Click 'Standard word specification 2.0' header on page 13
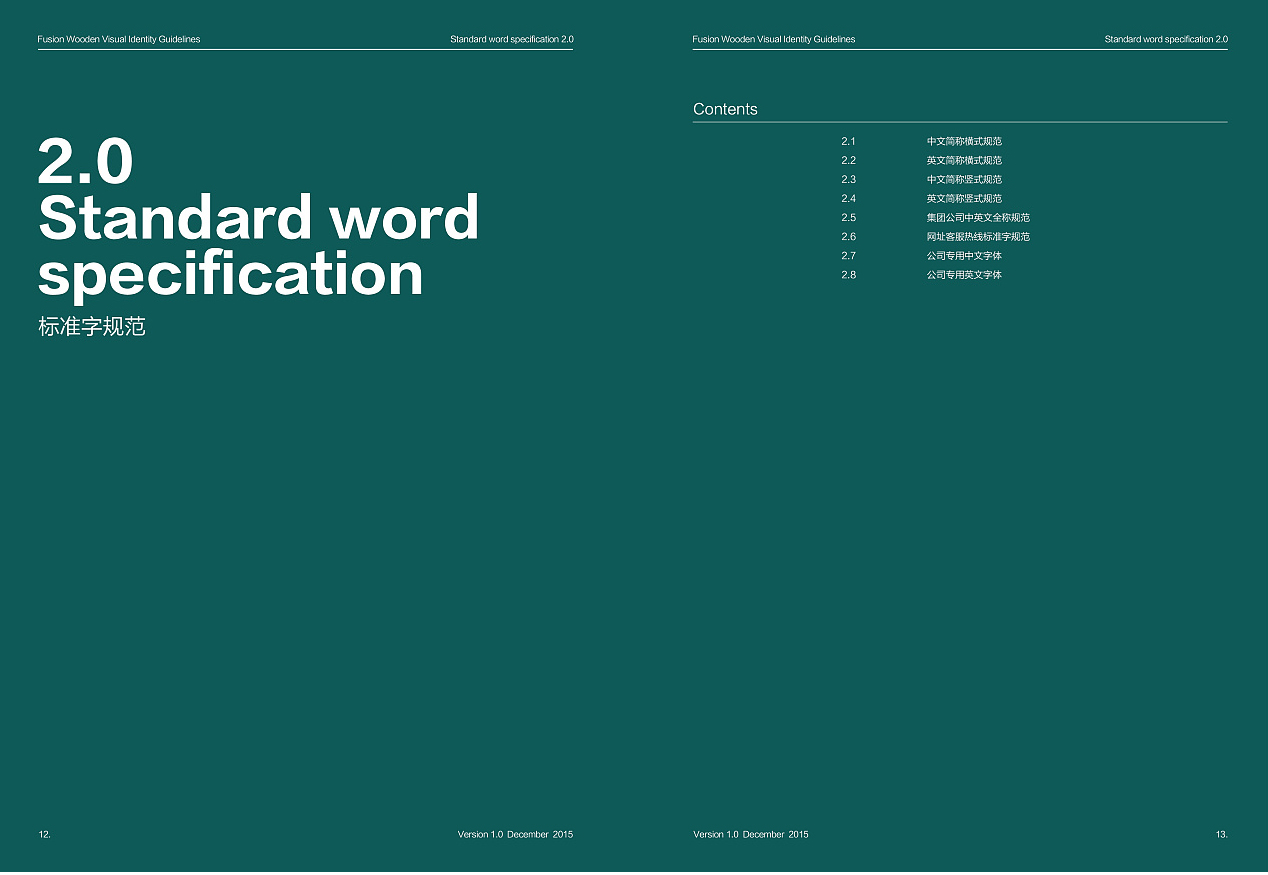Screen dimensions: 1268x875 point(1166,39)
